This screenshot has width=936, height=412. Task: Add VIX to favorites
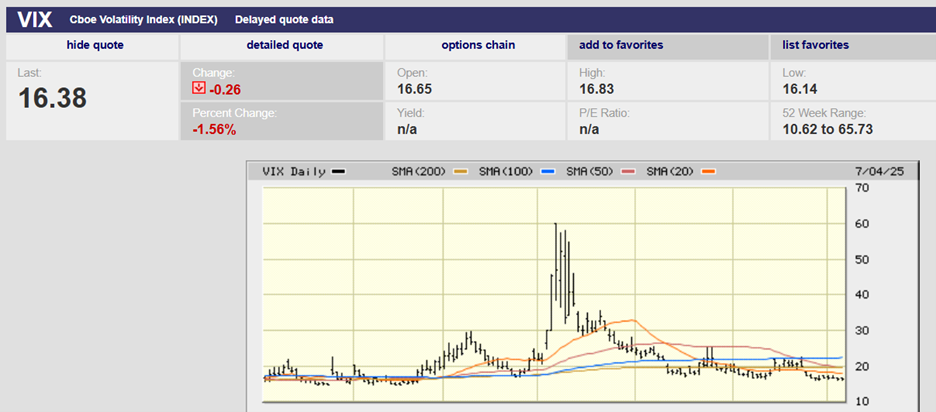click(621, 45)
